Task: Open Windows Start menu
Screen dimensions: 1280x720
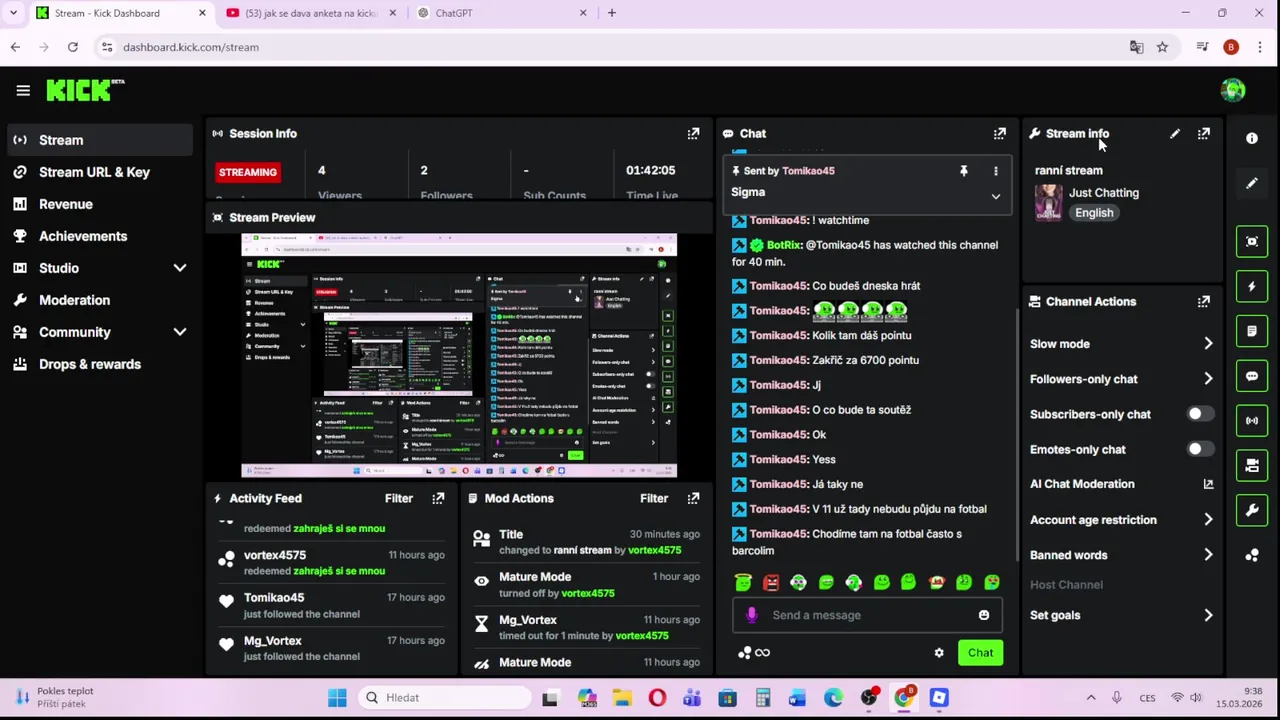Action: [x=337, y=698]
